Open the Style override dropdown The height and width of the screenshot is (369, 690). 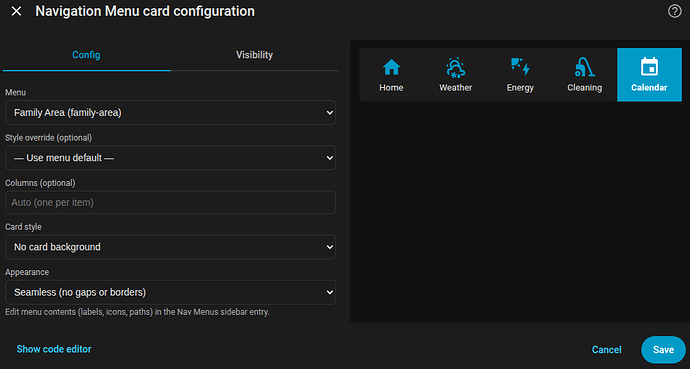(170, 158)
